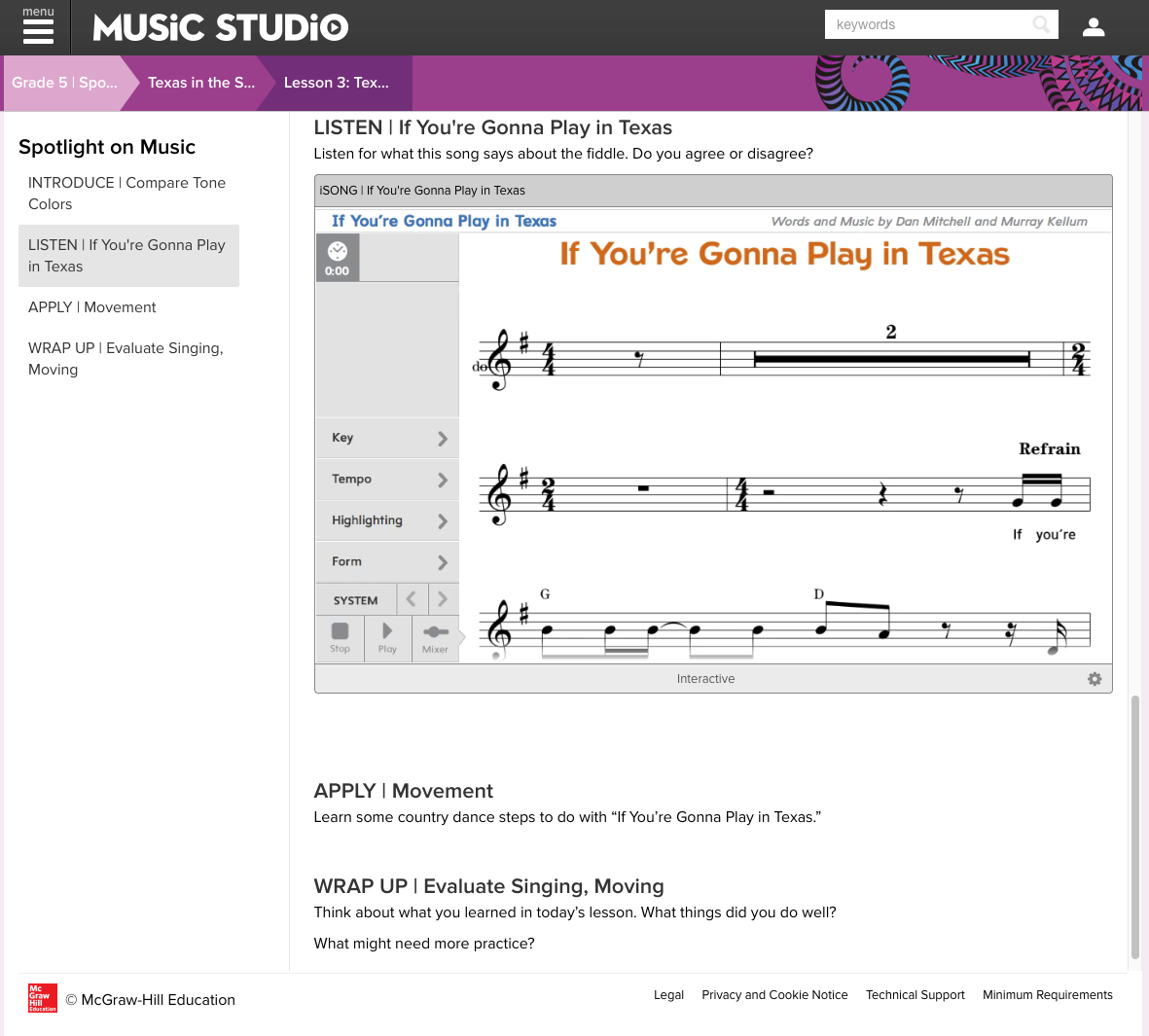This screenshot has width=1149, height=1036.
Task: Open Grade 5 | Spo... breadcrumb
Action: click(64, 83)
